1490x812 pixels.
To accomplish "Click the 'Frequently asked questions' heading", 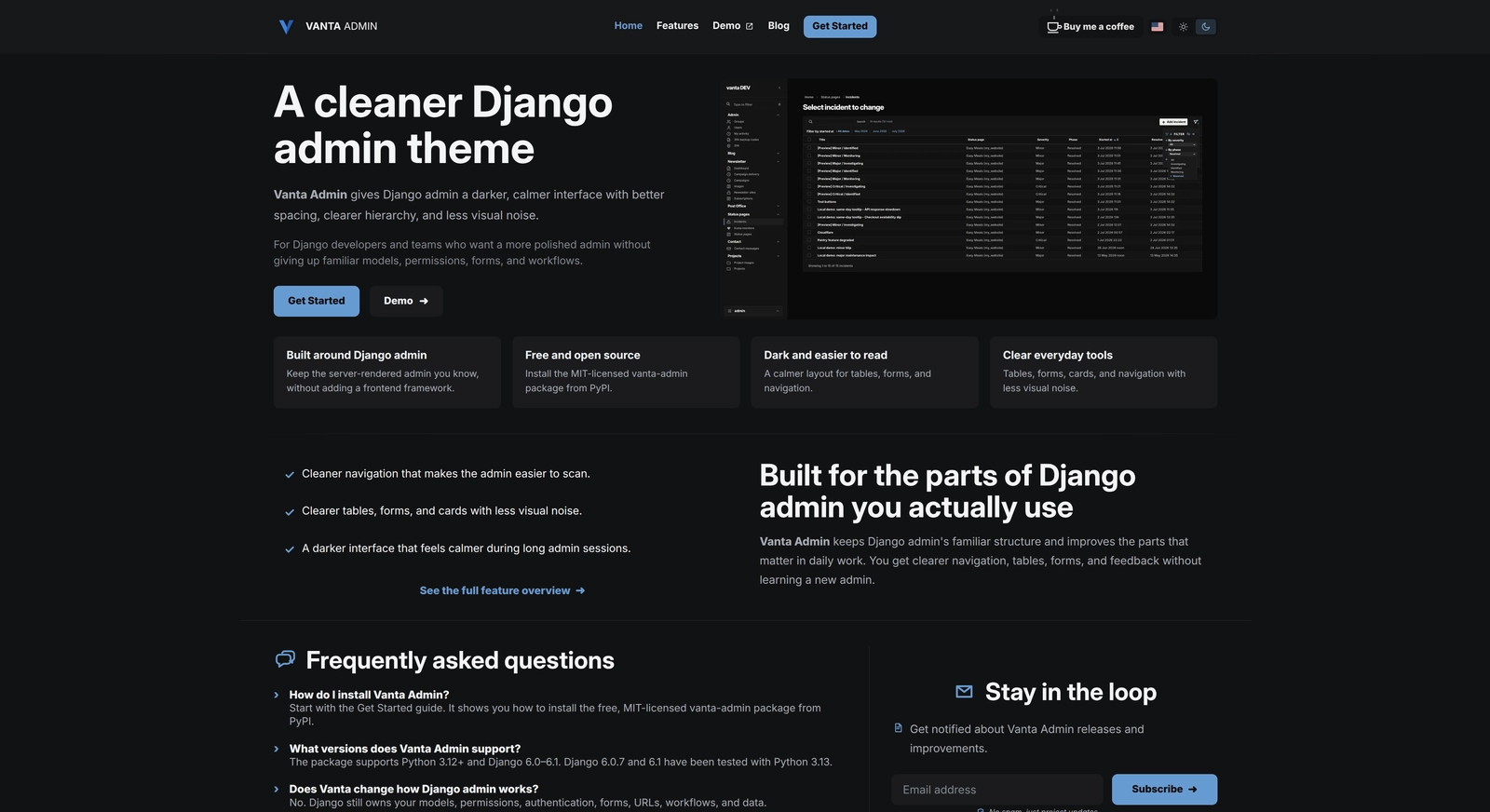I will 460,660.
